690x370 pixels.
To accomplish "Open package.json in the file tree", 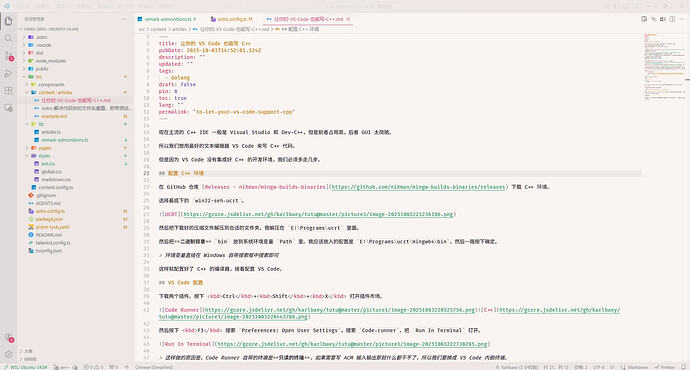I will (x=49, y=219).
